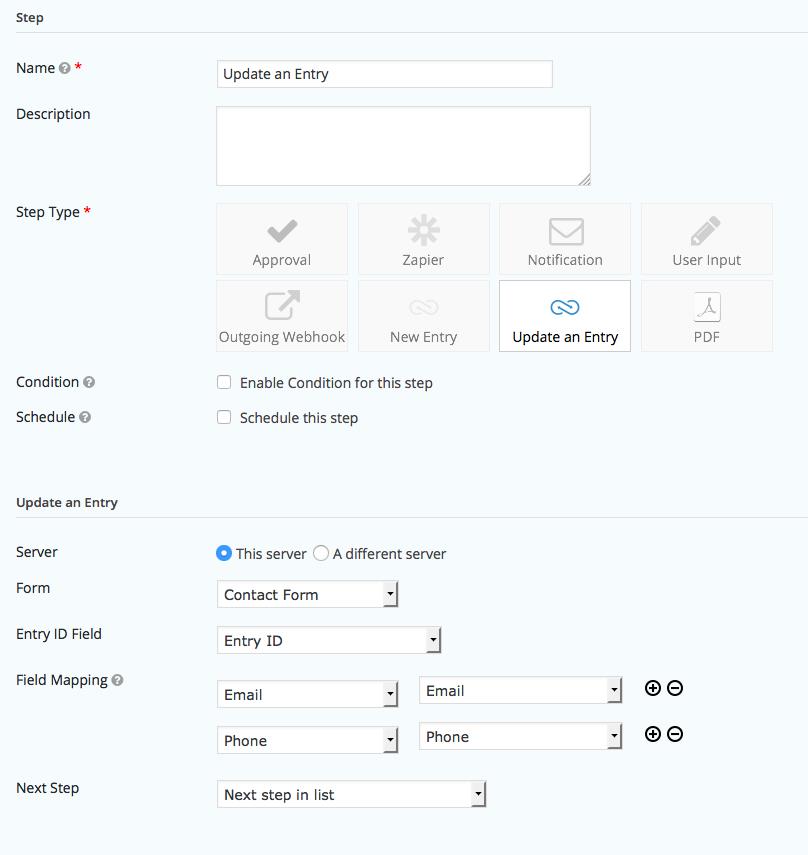Tick the Schedule this step checkbox
Viewport: 808px width, 855px height.
224,417
